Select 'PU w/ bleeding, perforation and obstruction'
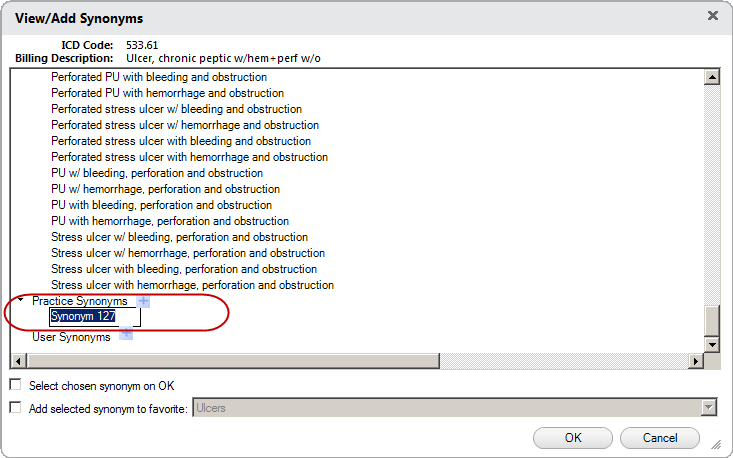This screenshot has height=458, width=733. 157,173
